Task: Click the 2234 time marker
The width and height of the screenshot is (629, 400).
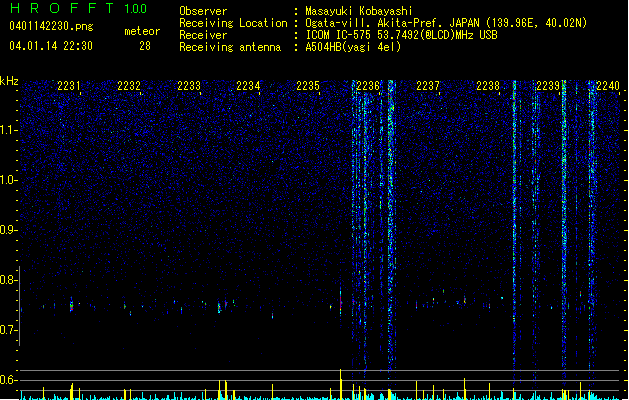Action: [248, 86]
